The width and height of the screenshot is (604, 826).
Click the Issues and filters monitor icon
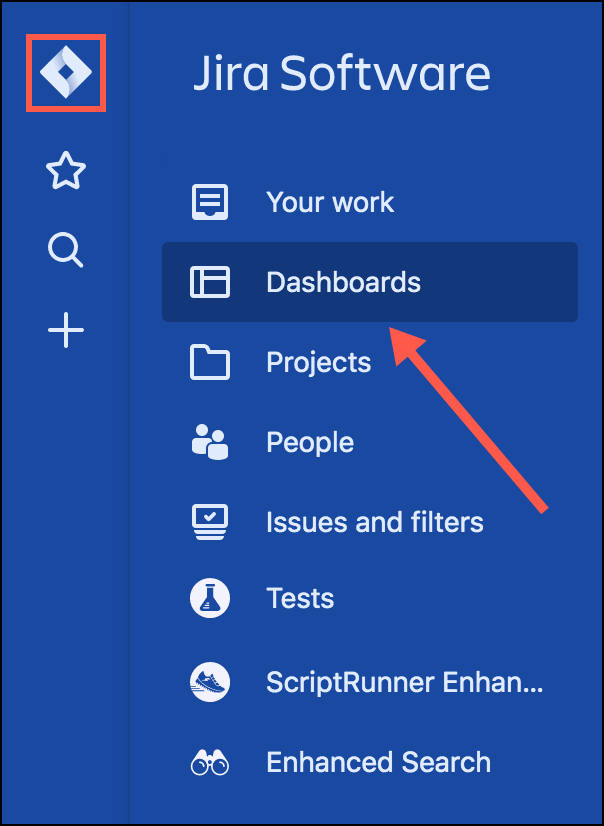210,521
